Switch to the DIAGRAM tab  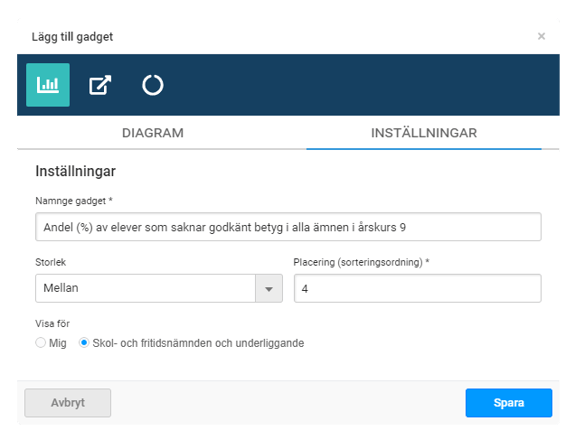click(153, 133)
